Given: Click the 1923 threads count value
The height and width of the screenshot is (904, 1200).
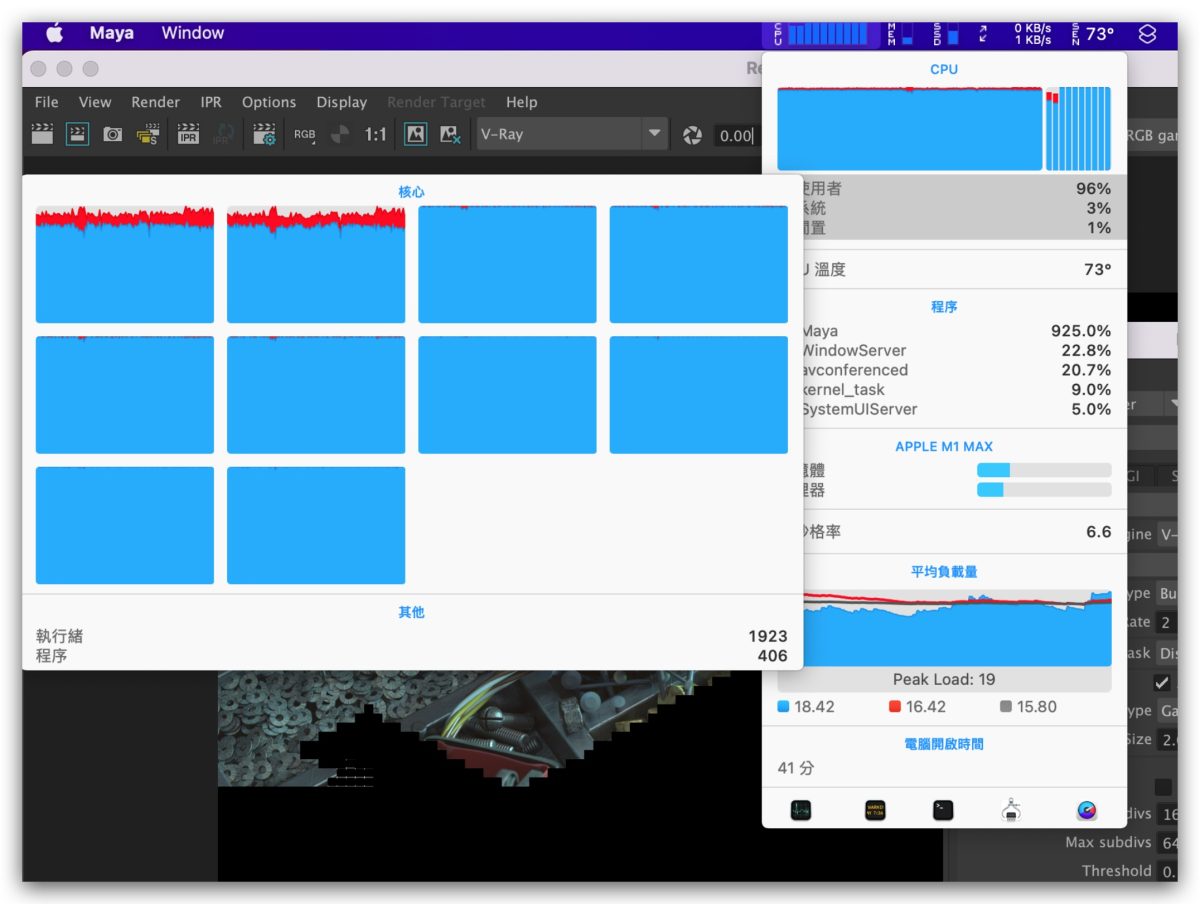Looking at the screenshot, I should point(768,636).
